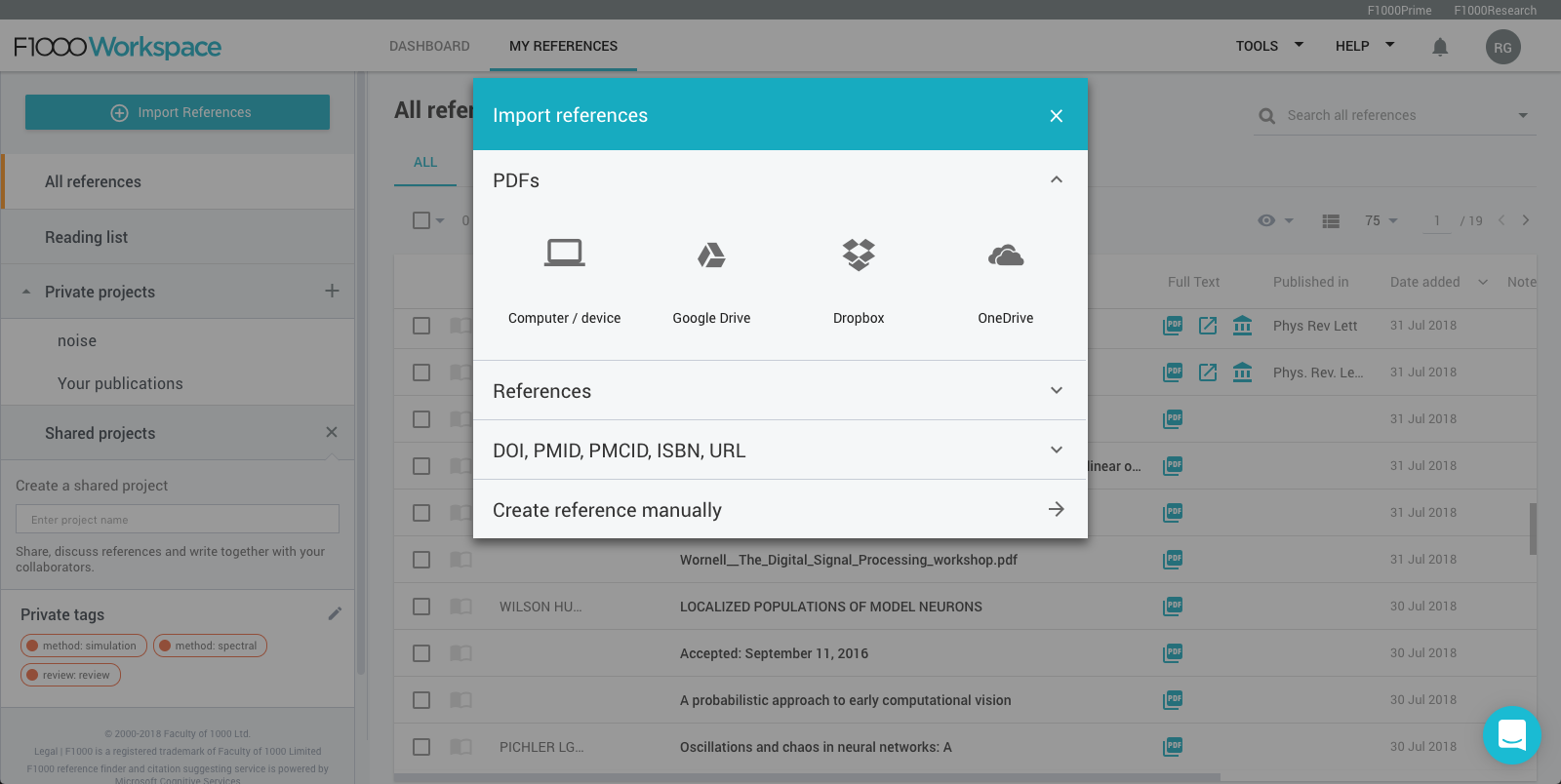Check the Phys. Rev. Le… reference checkbox
Screen dimensions: 1561x784
[421, 372]
